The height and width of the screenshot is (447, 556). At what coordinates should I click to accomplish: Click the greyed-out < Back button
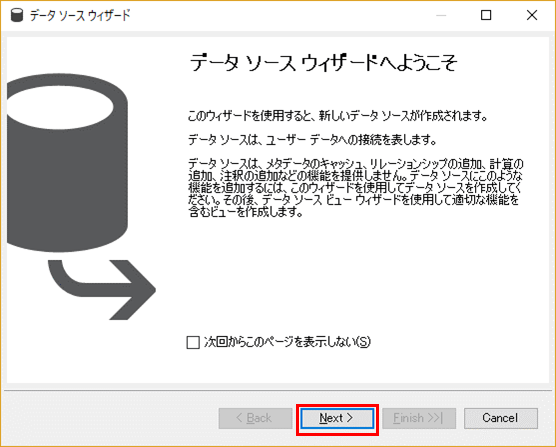coord(255,418)
